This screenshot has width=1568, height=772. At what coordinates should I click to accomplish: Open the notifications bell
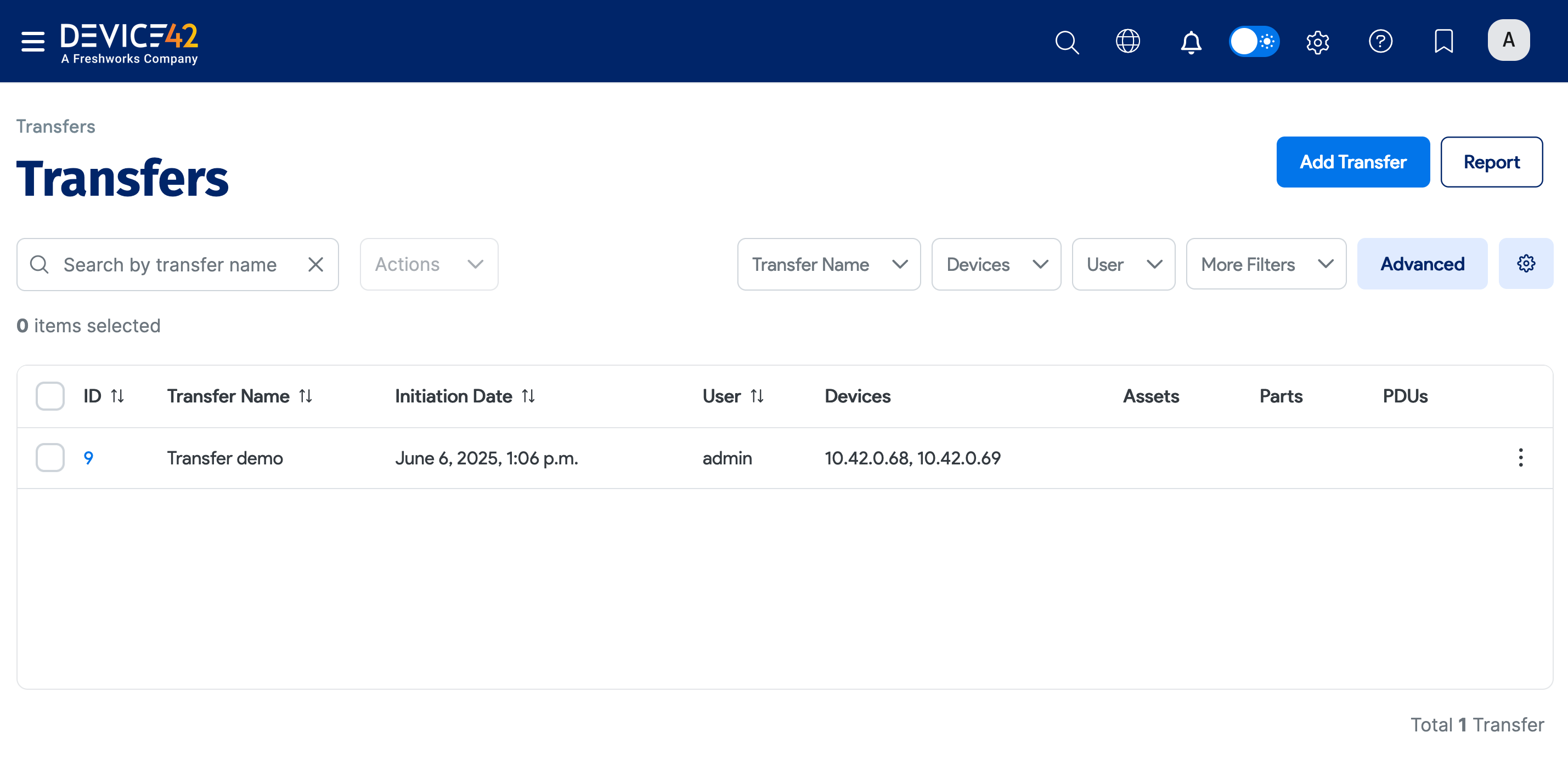[x=1191, y=41]
